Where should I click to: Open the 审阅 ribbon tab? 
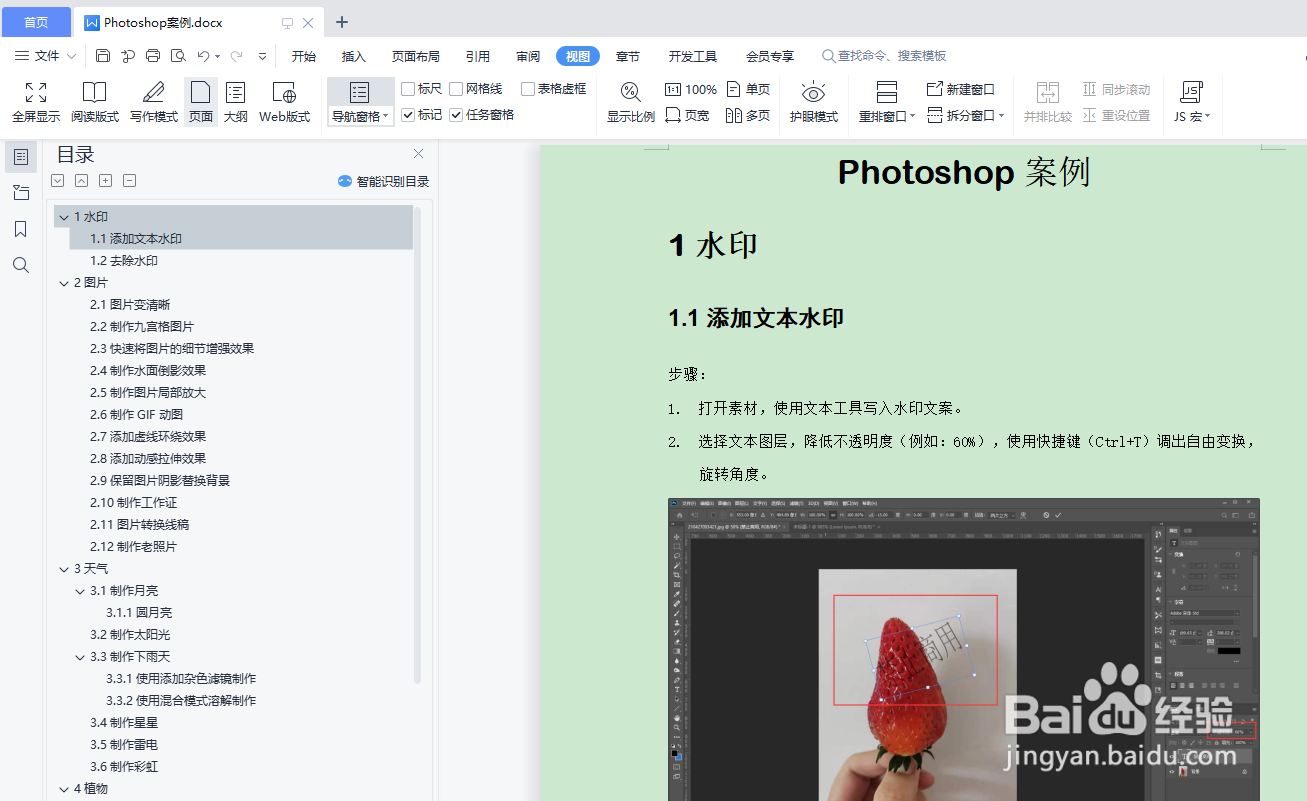(528, 56)
